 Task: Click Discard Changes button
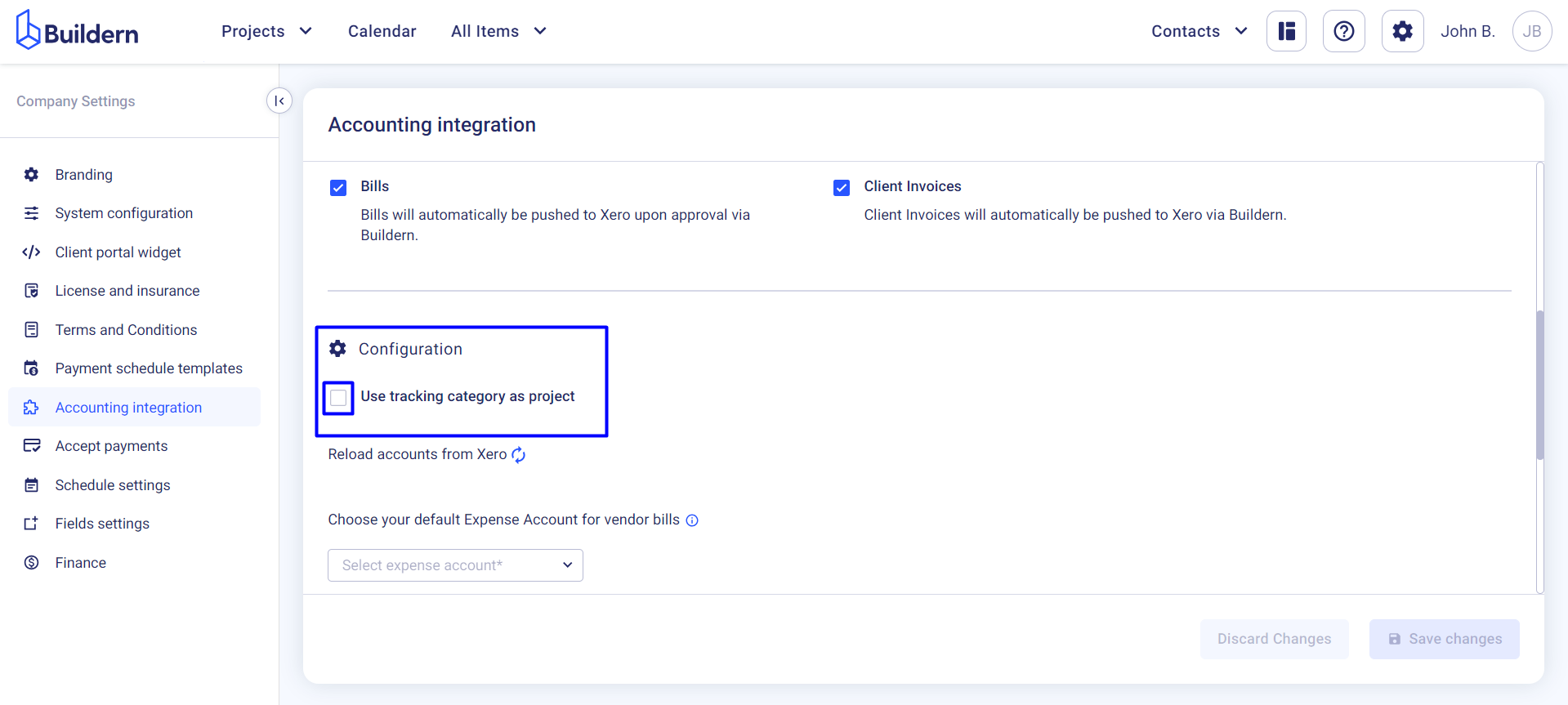point(1274,639)
